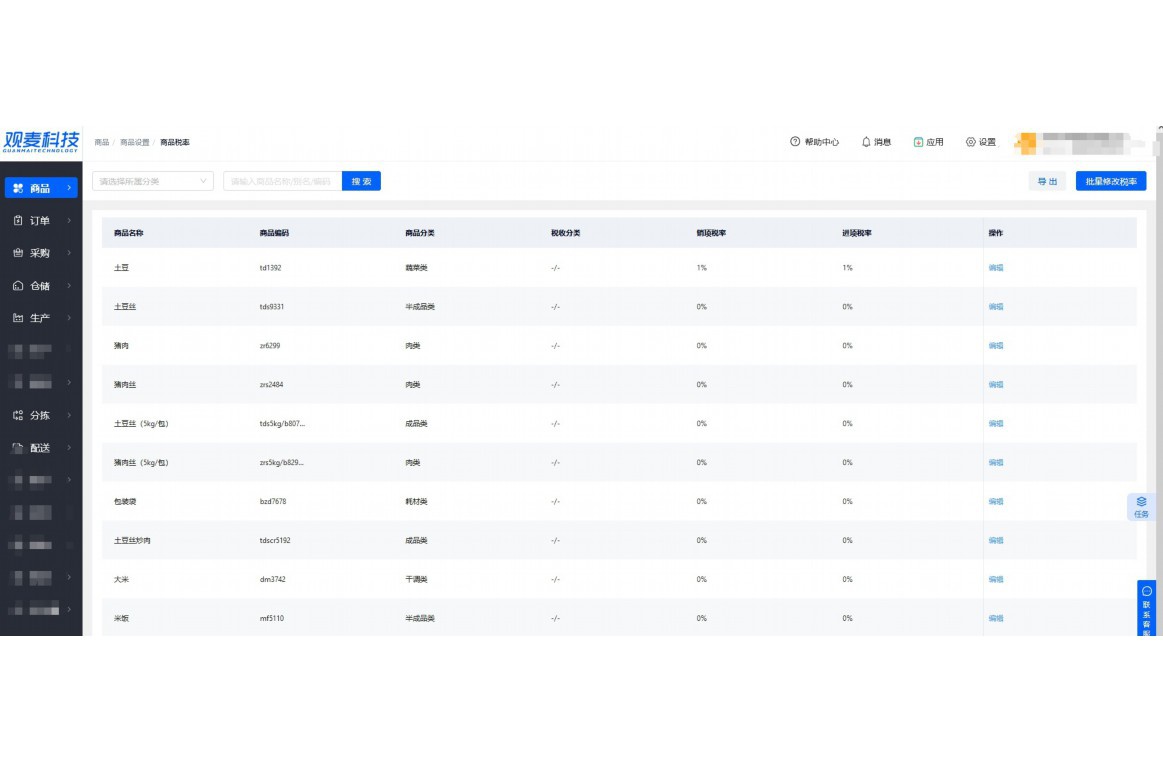Click 编辑 link for 土豆 row
Viewport: 1163px width, 762px height.
click(x=995, y=268)
